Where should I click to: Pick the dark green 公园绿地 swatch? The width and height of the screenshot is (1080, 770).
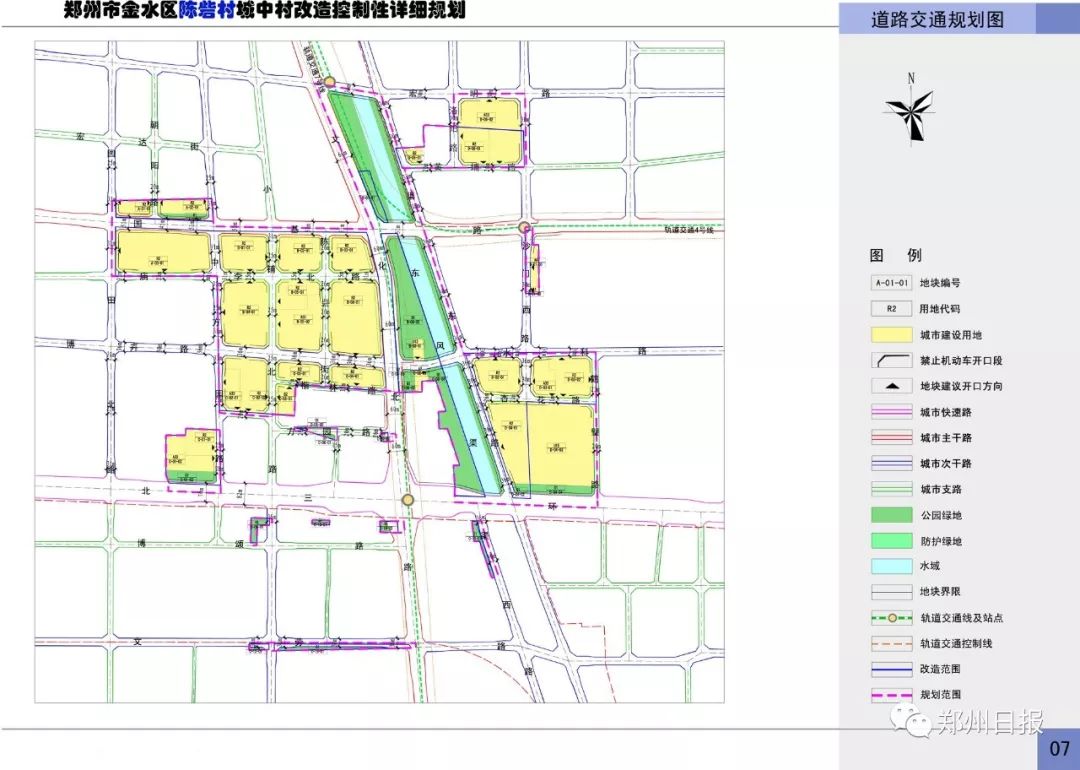[892, 515]
